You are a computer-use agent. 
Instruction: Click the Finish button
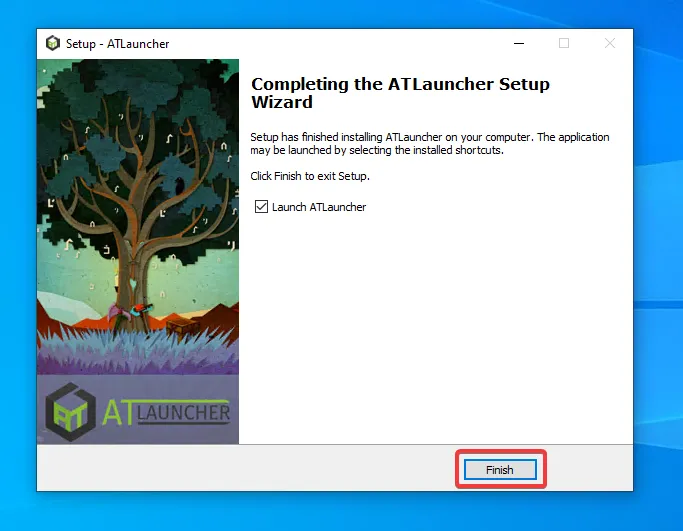499,469
